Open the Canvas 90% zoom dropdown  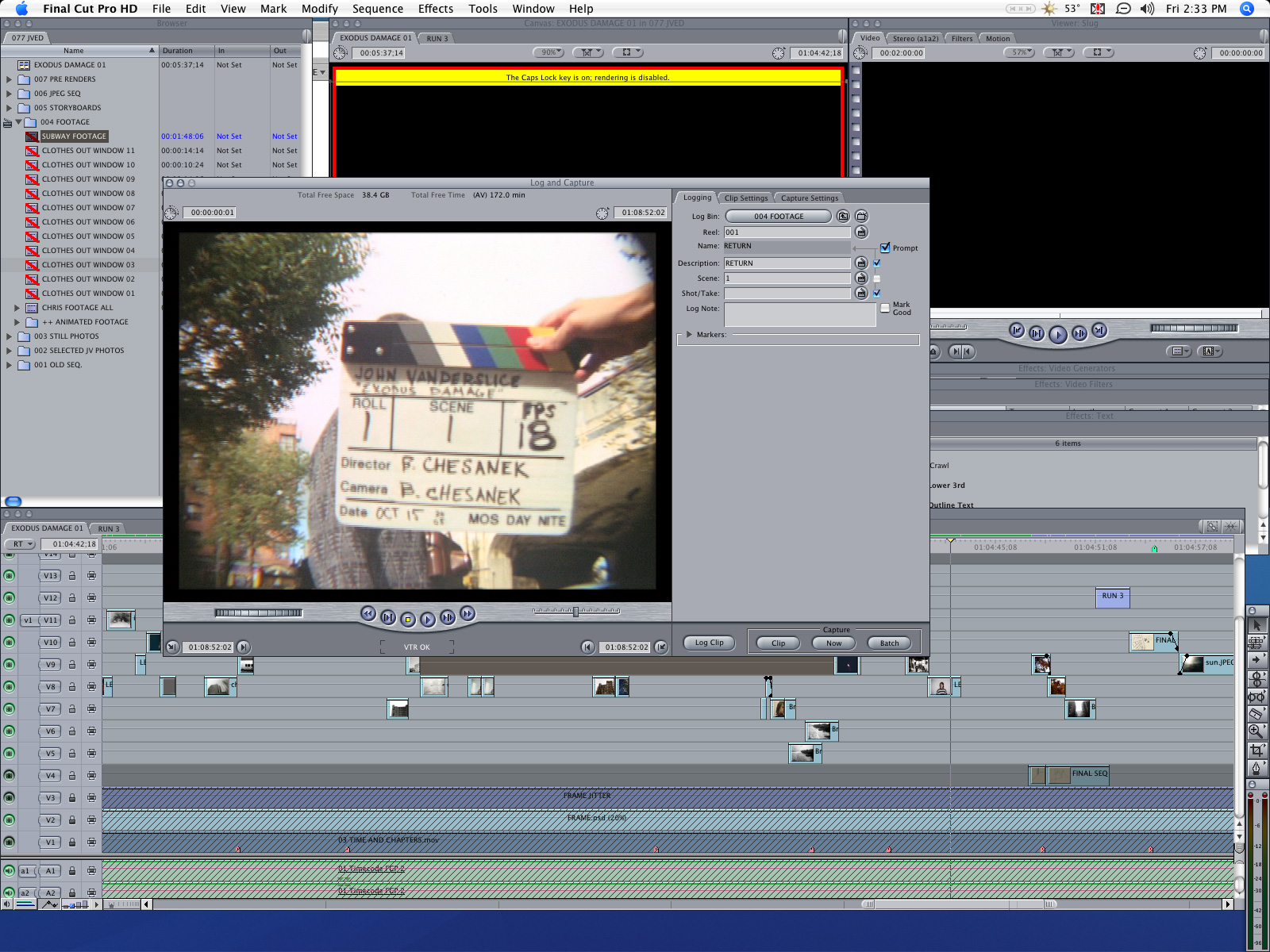tap(548, 52)
